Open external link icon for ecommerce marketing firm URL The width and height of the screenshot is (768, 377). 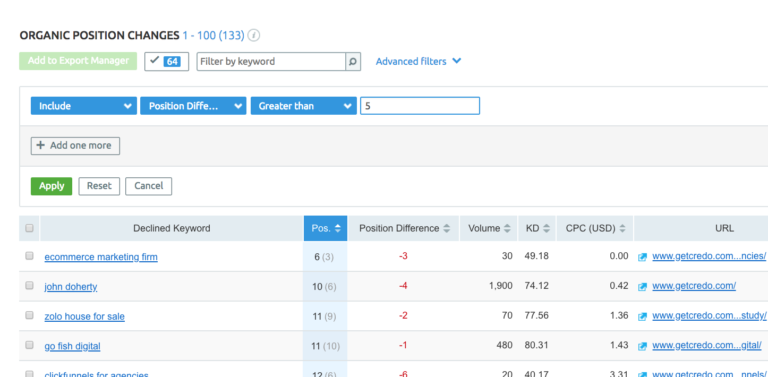click(643, 257)
